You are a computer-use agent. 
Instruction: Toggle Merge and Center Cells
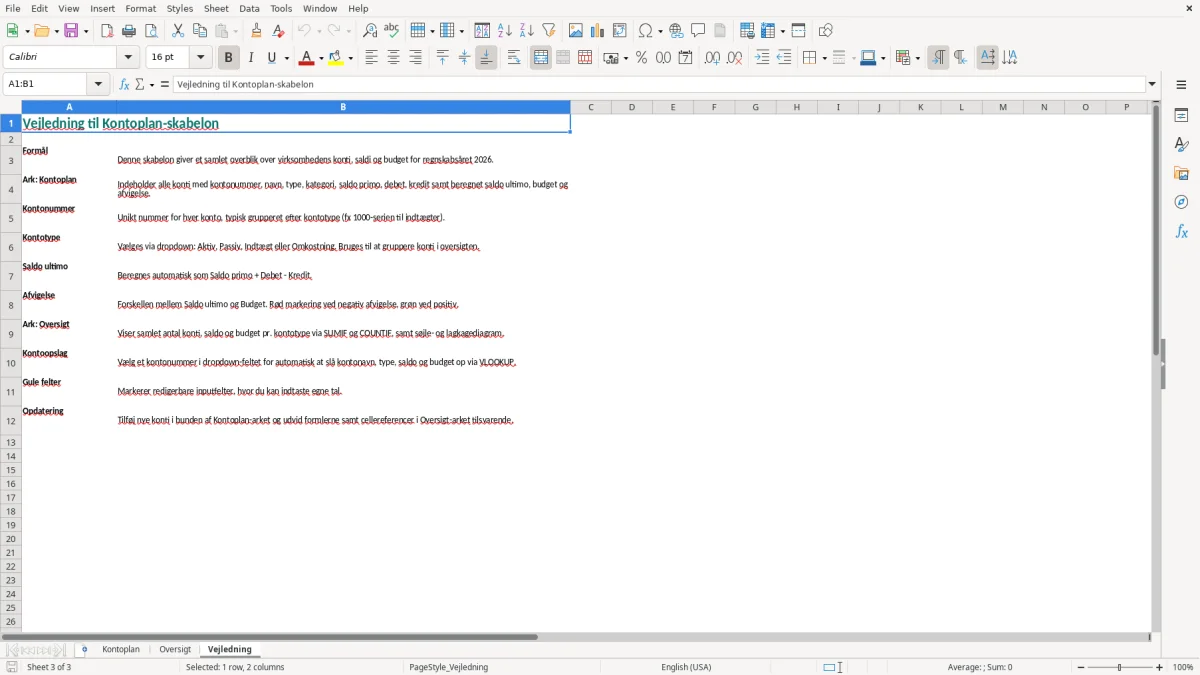(541, 58)
